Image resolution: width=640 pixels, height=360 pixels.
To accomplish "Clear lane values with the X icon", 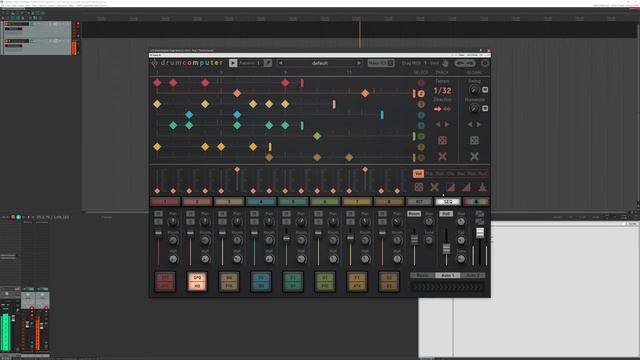I will click(434, 187).
